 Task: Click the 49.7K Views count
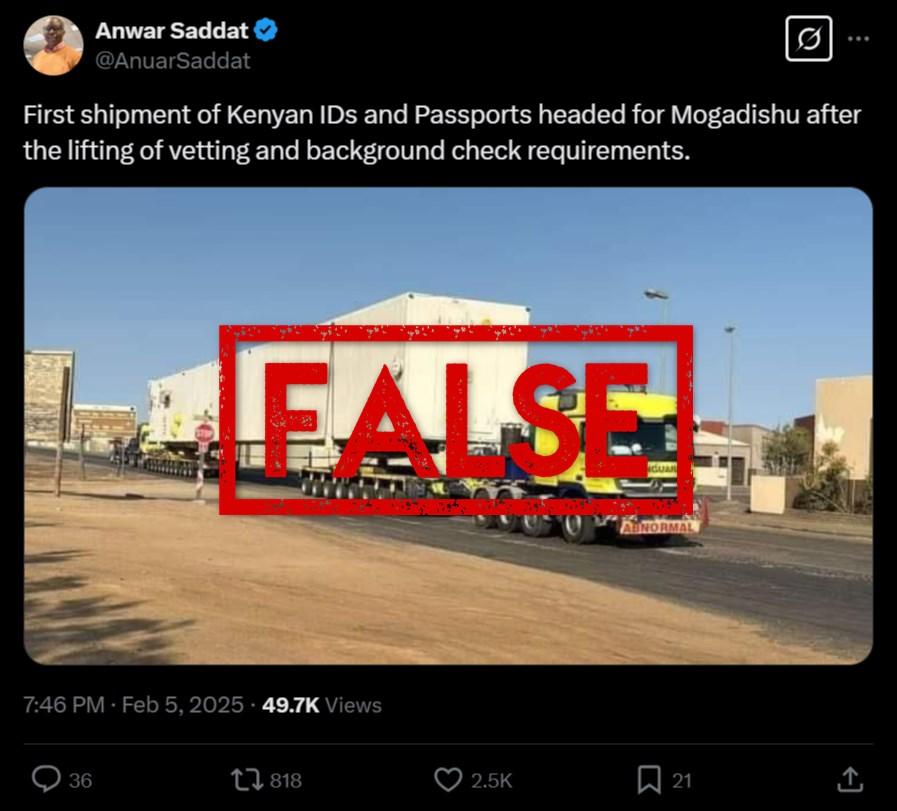click(x=322, y=705)
